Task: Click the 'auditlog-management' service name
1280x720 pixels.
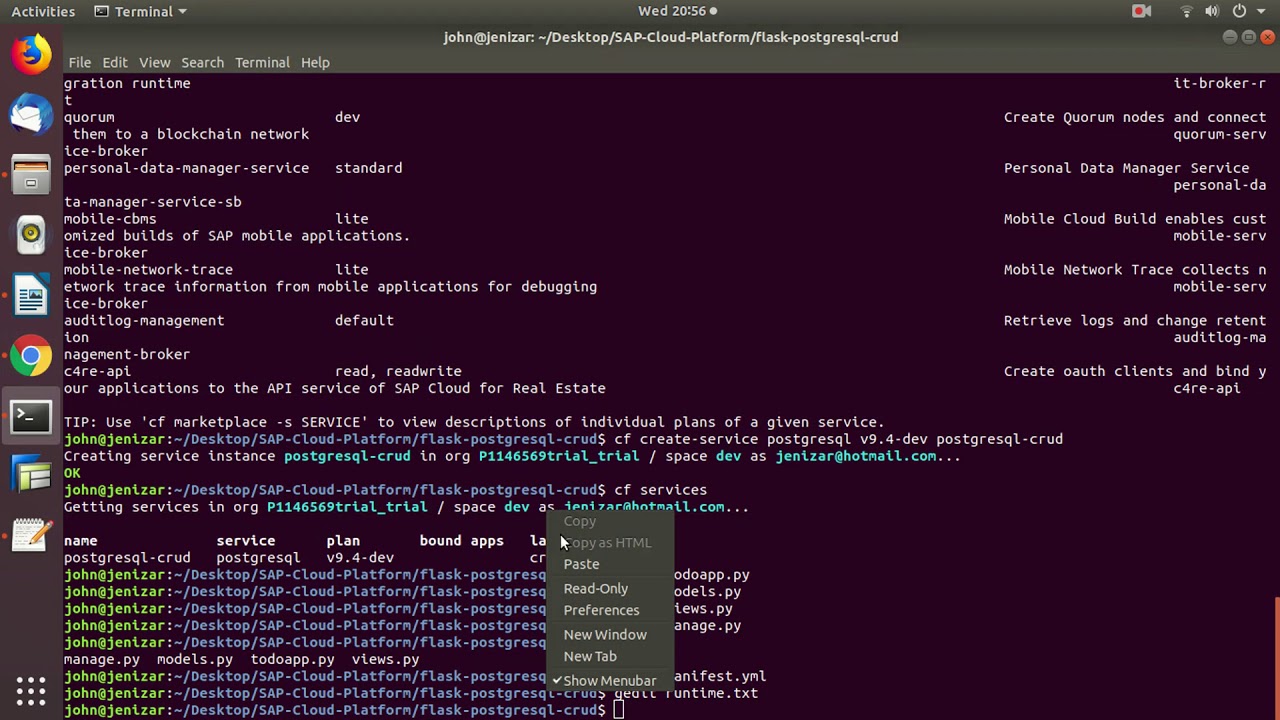Action: tap(144, 320)
